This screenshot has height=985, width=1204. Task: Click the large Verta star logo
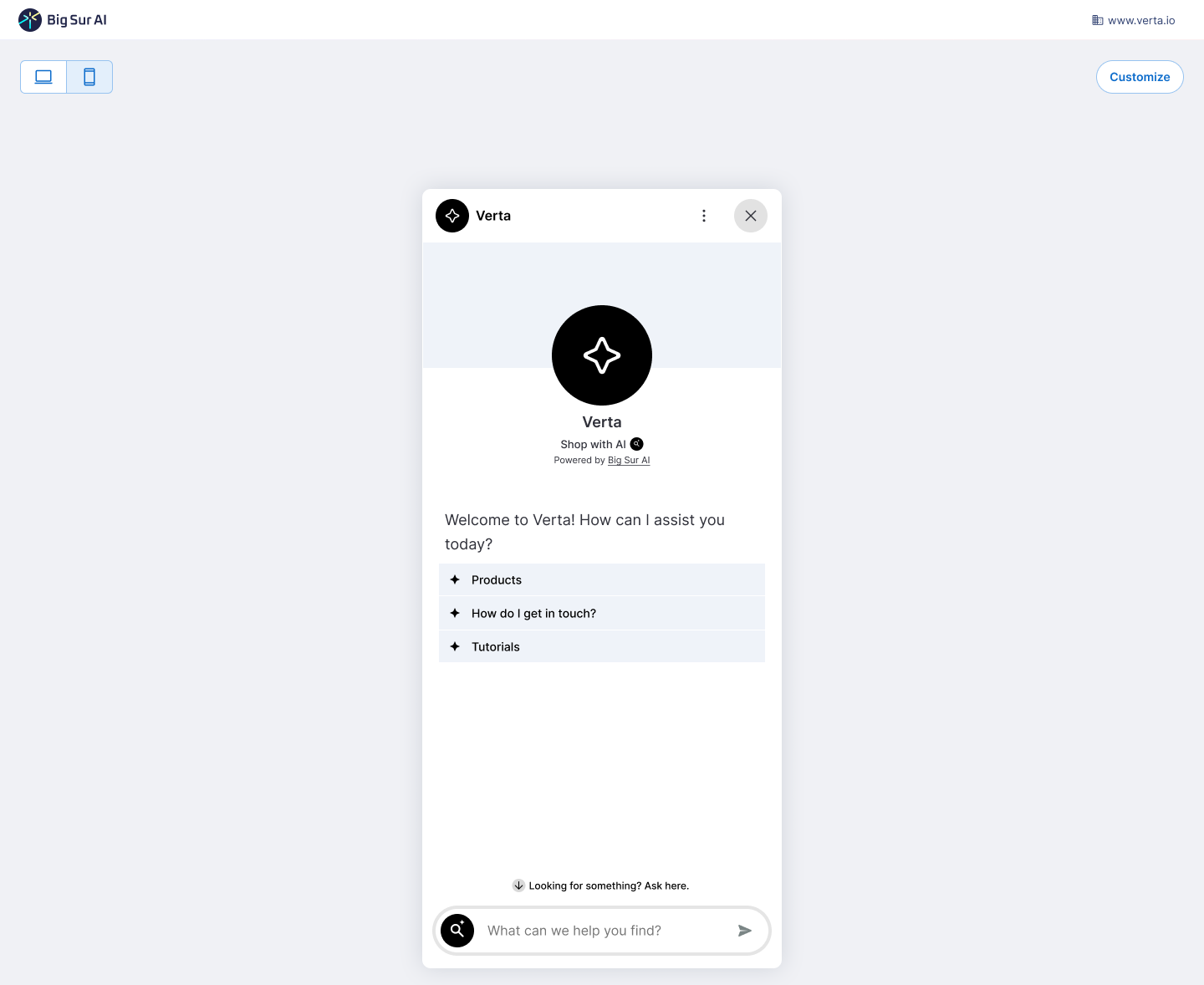pyautogui.click(x=602, y=355)
